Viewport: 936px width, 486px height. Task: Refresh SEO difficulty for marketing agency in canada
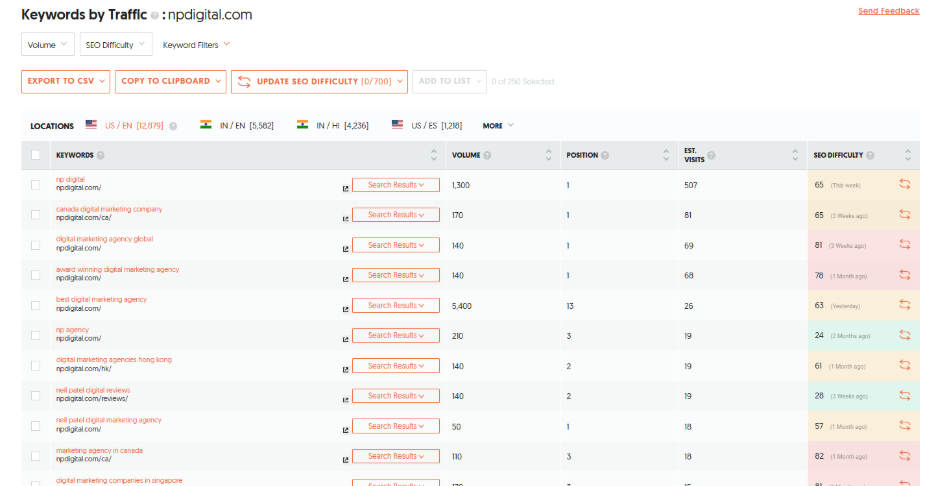(905, 456)
